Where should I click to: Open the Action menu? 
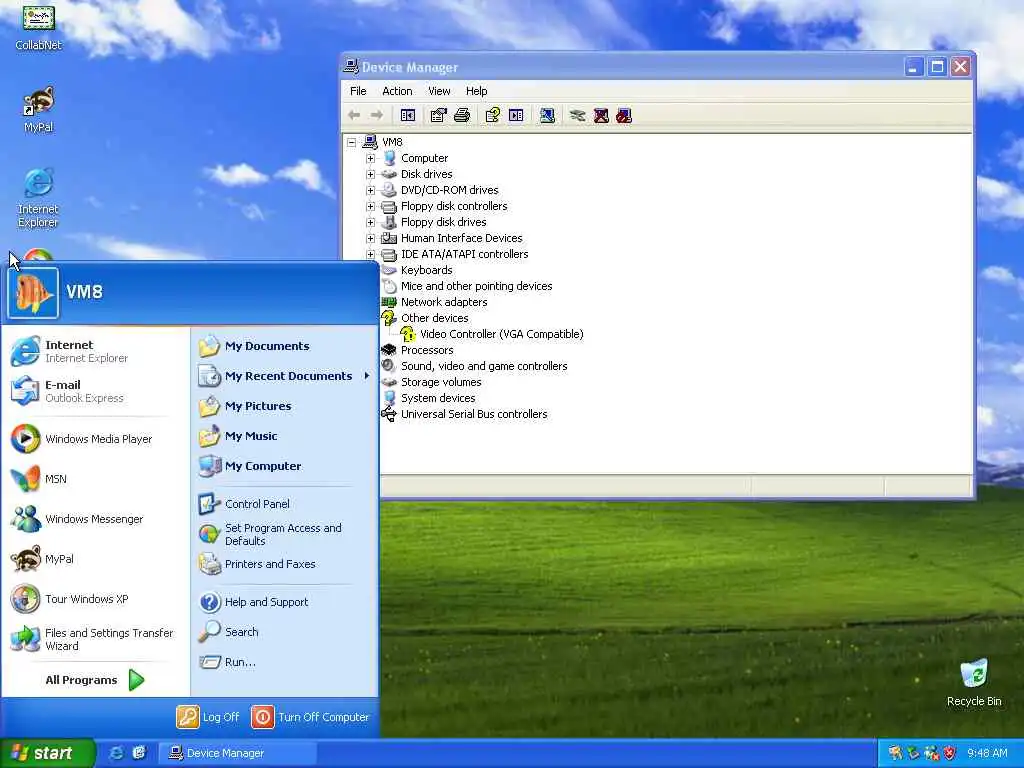397,91
